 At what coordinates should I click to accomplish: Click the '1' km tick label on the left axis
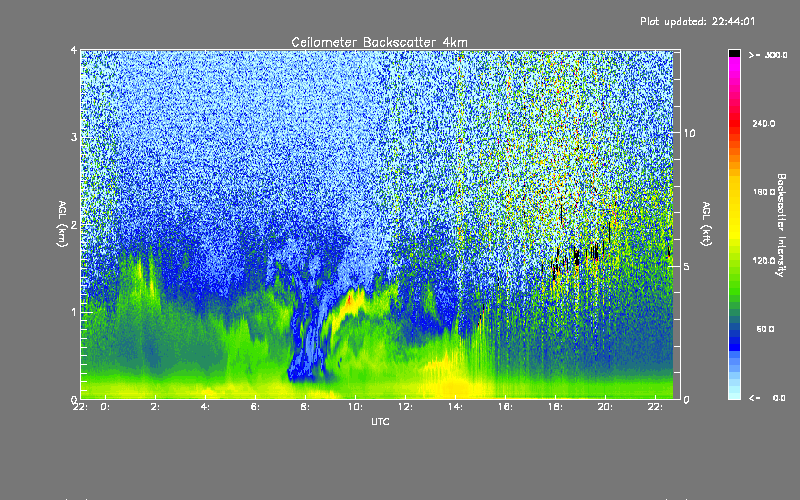74,312
